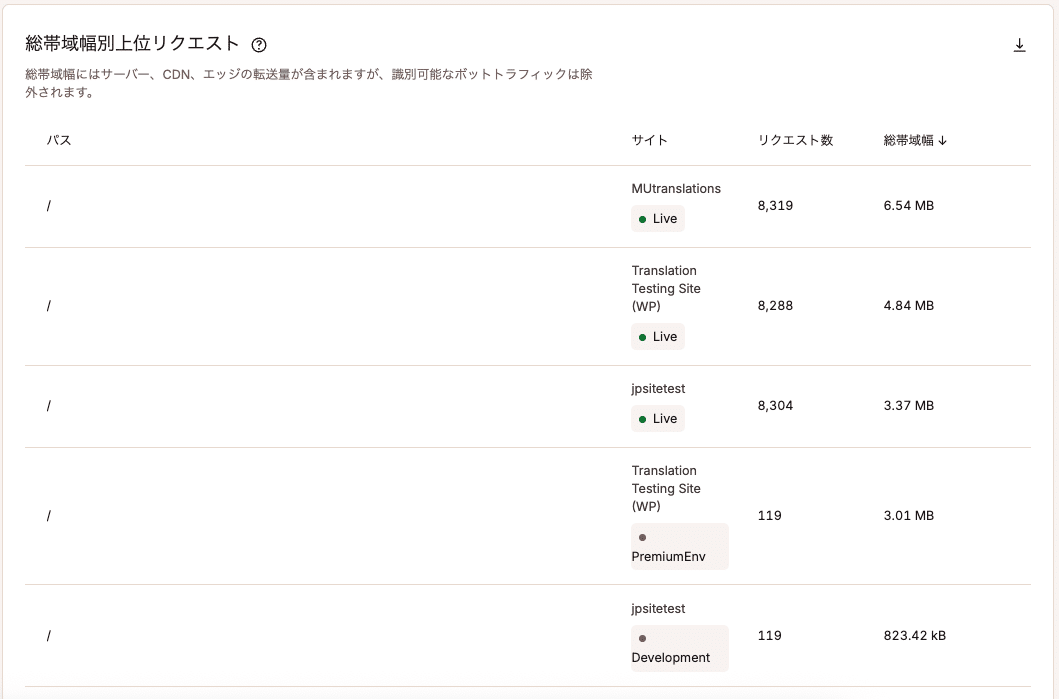Screen dimensions: 1059x699
Task: Toggle the PremiumEnv environment badge
Action: tap(679, 546)
